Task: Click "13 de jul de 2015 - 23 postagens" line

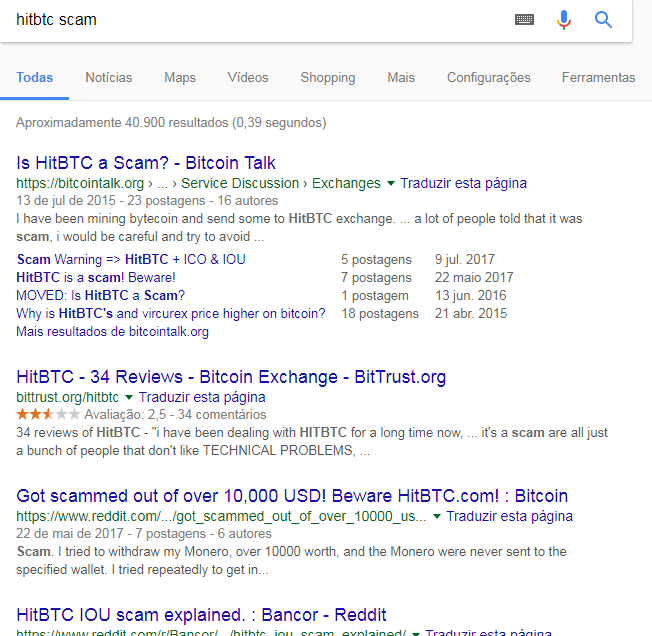Action: point(147,201)
